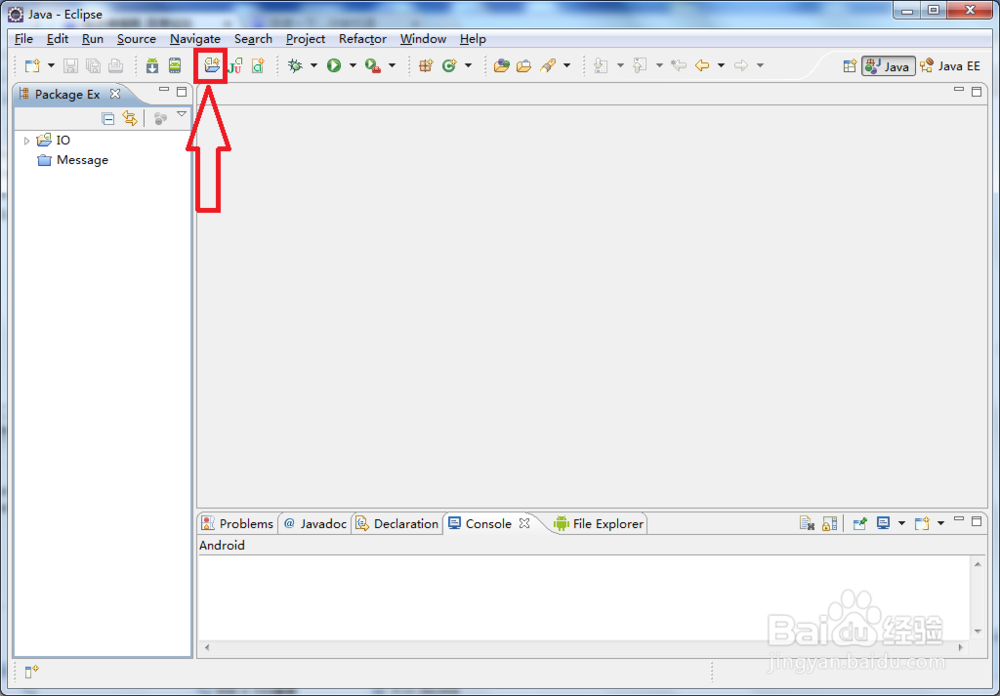Select the Message project in tree
1000x696 pixels.
pyautogui.click(x=73, y=160)
